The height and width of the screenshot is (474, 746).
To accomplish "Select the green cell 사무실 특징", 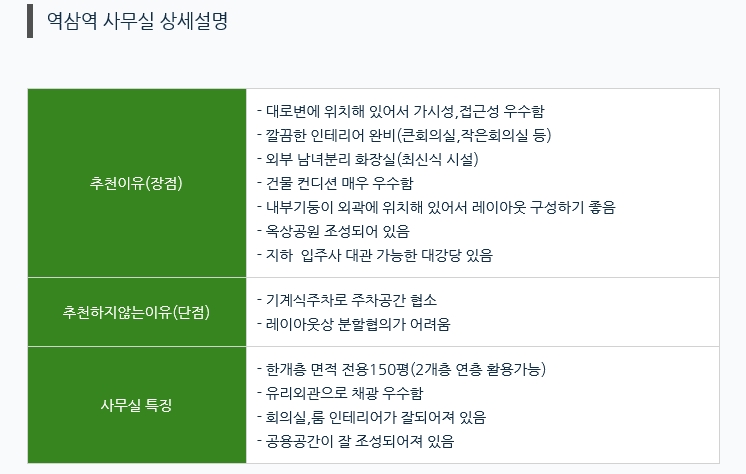I will pos(137,405).
